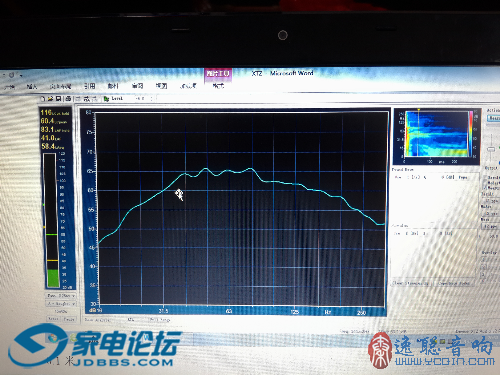Open the 插入 (Insert) ribbon tab

click(x=32, y=86)
